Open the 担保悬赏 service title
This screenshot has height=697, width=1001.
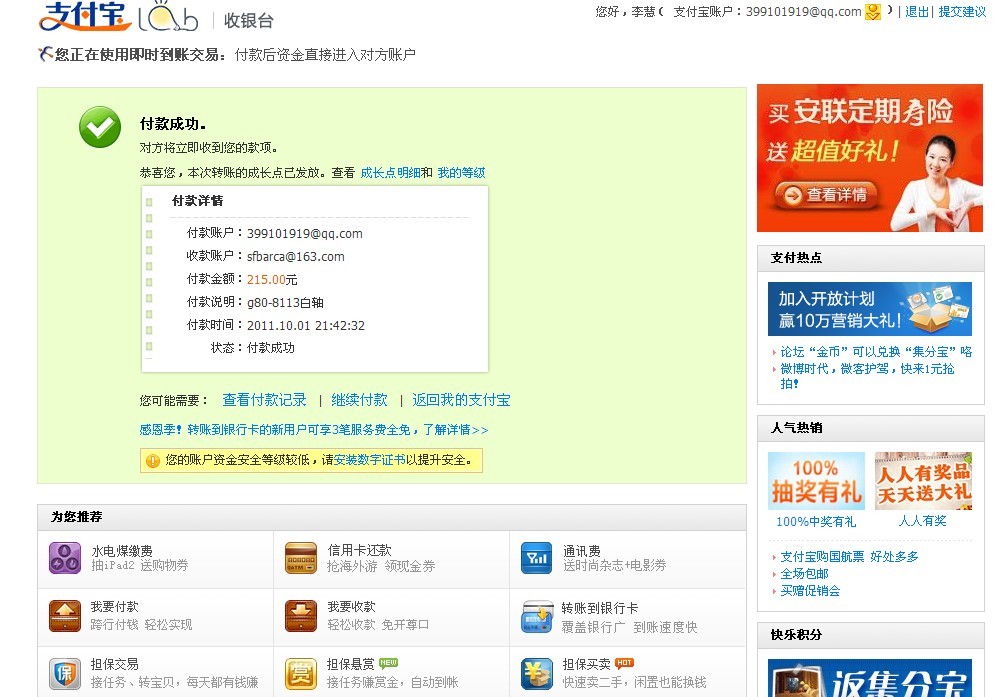pyautogui.click(x=350, y=664)
